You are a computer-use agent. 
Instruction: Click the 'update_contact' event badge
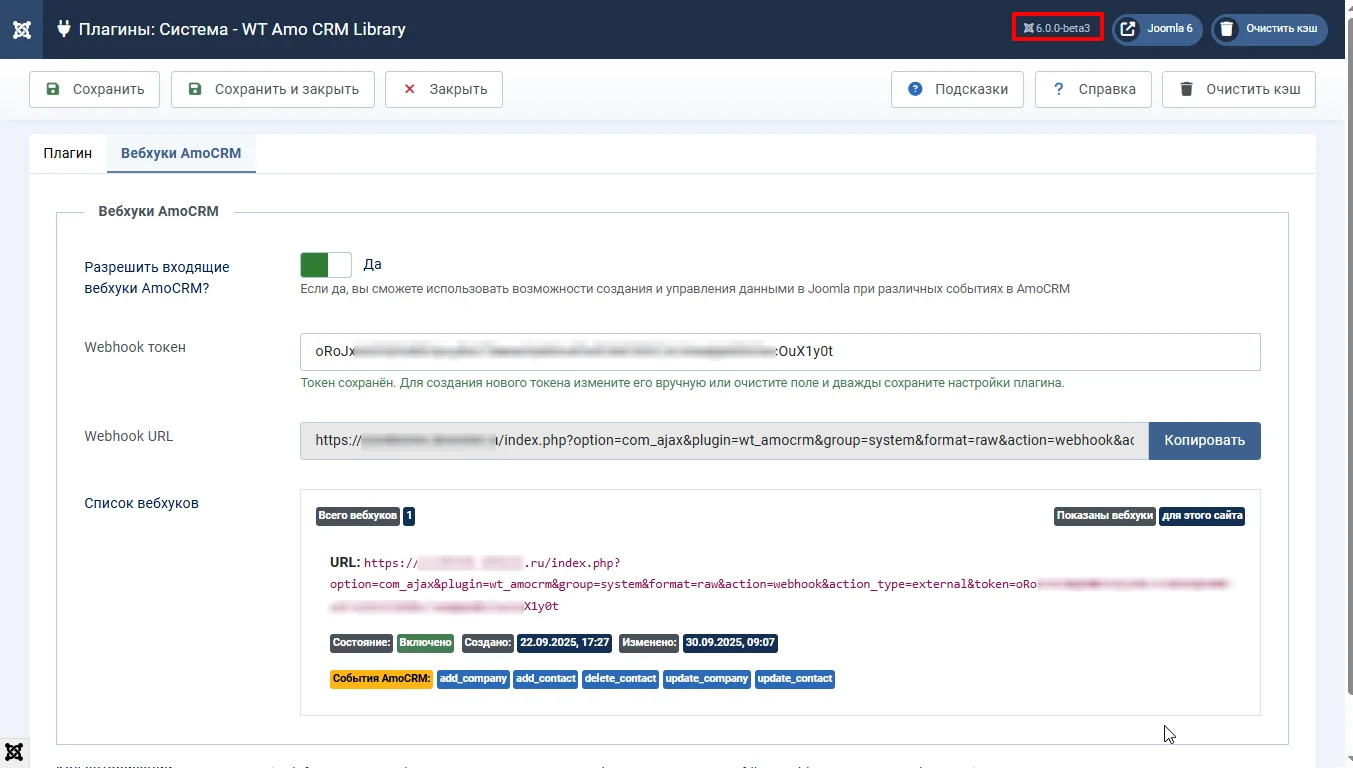[794, 679]
